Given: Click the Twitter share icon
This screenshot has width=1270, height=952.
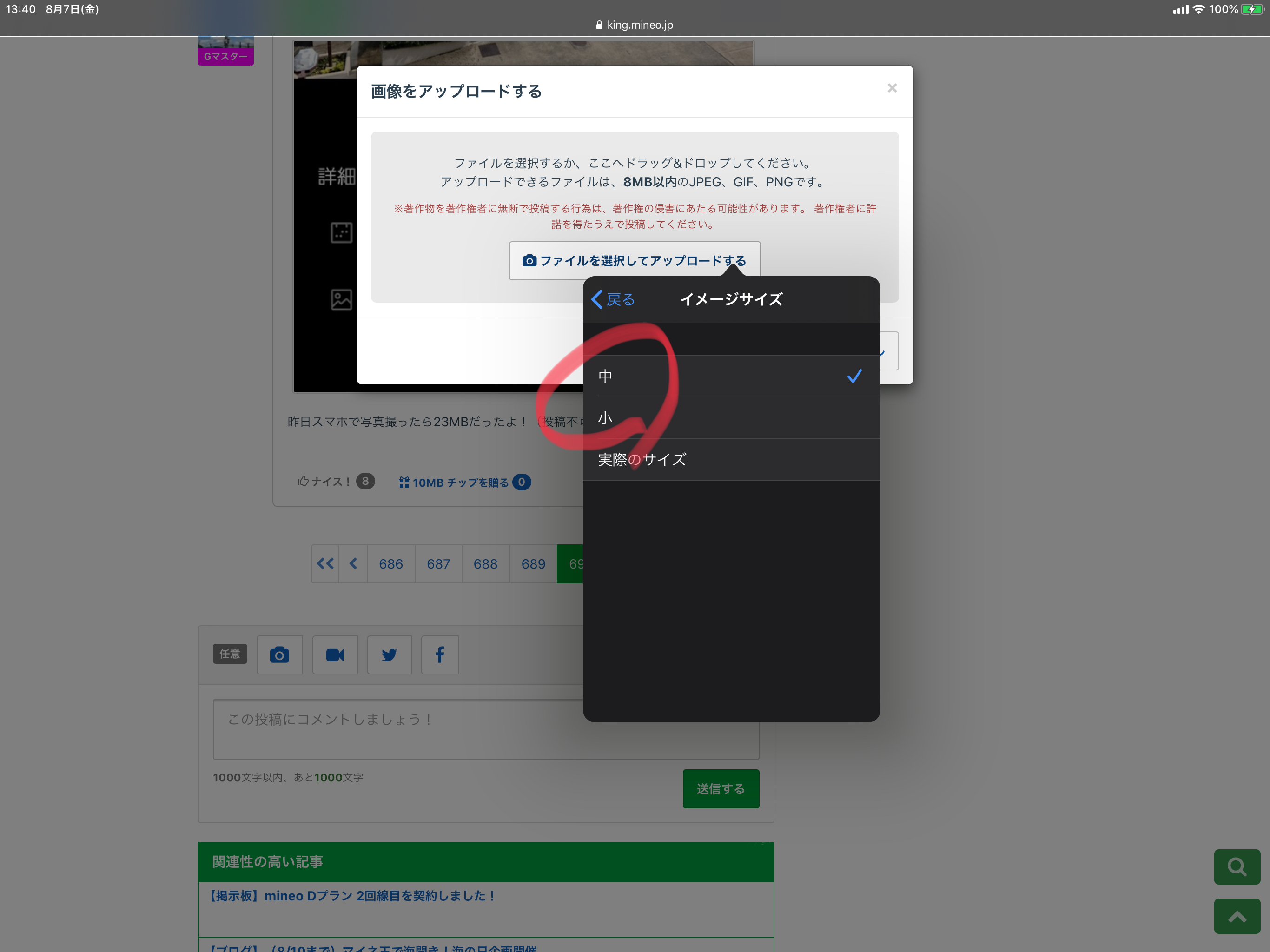Looking at the screenshot, I should point(389,654).
